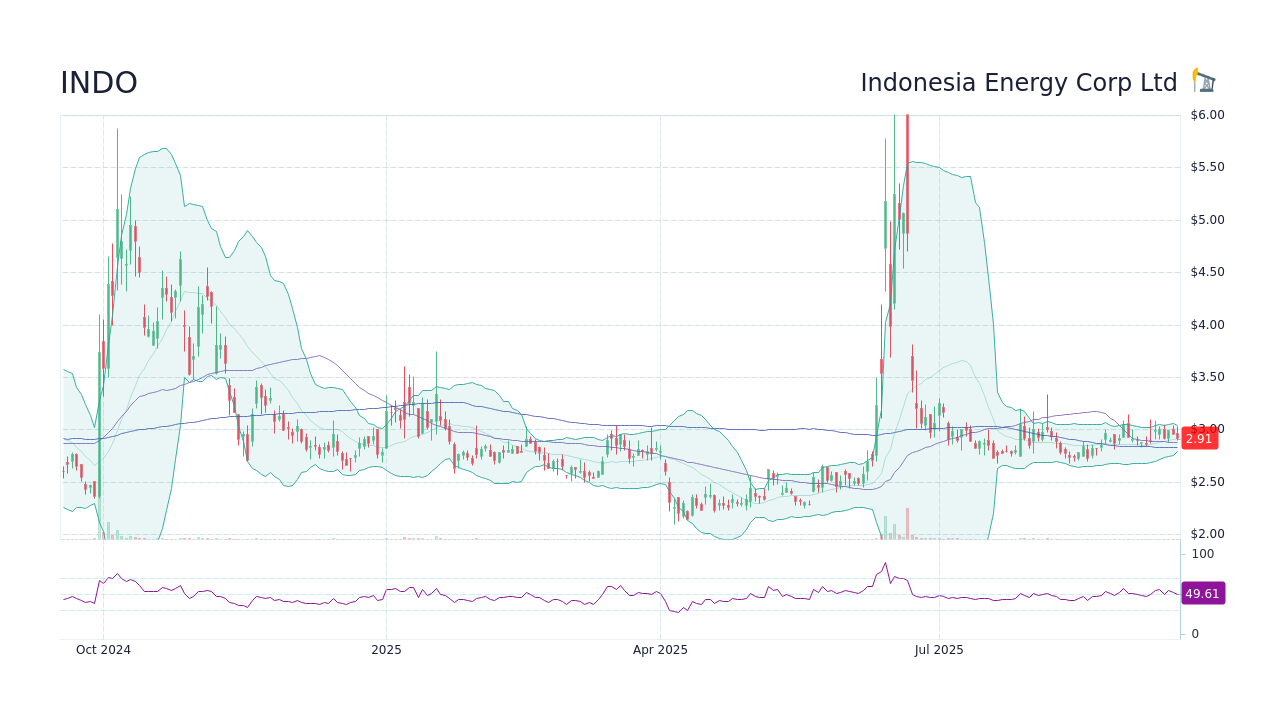Click the $2.50 price axis label
The width and height of the screenshot is (1280, 720).
(1207, 482)
